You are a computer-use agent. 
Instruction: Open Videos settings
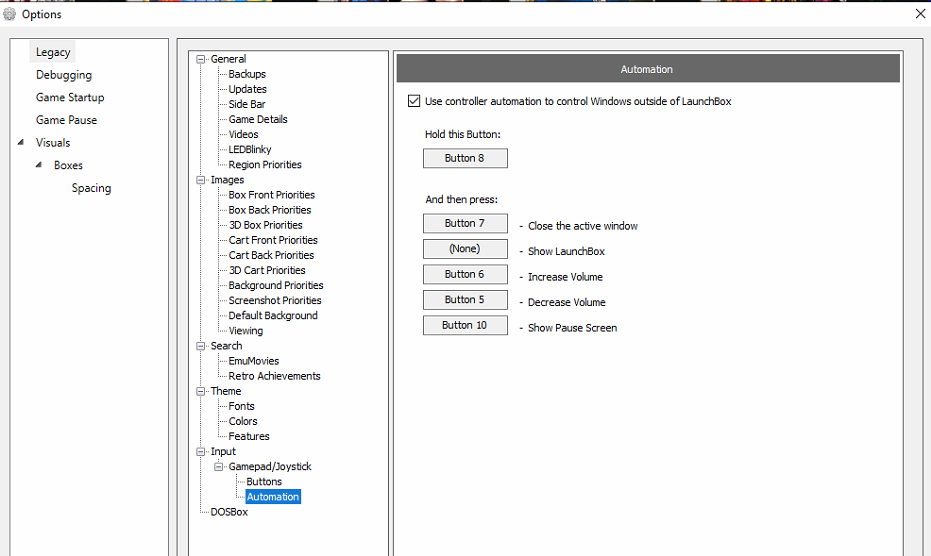(x=243, y=134)
